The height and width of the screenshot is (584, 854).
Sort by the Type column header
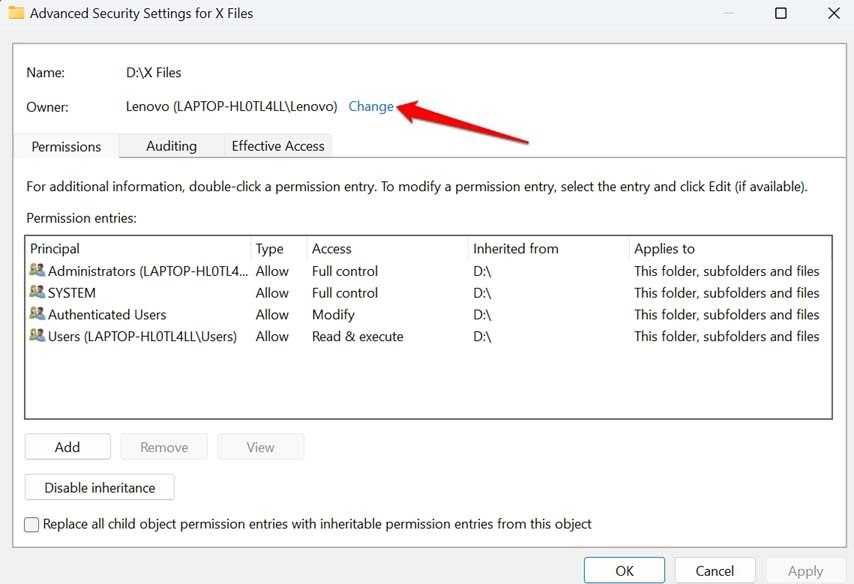pyautogui.click(x=278, y=248)
